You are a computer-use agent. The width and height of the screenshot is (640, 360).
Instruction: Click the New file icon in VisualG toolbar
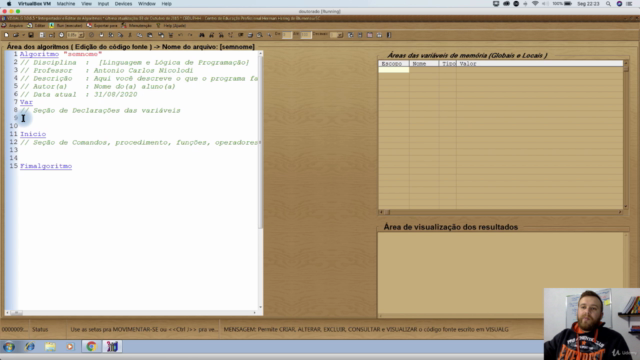6,35
